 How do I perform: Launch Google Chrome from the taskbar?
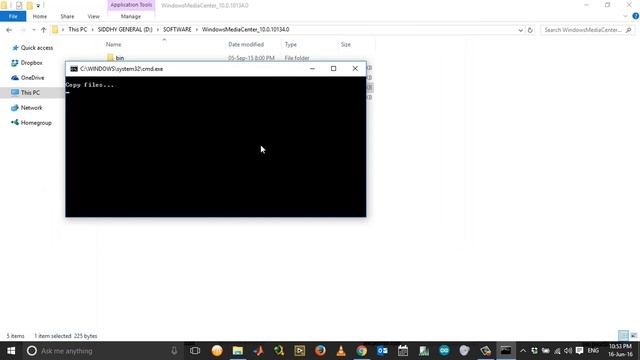361,351
